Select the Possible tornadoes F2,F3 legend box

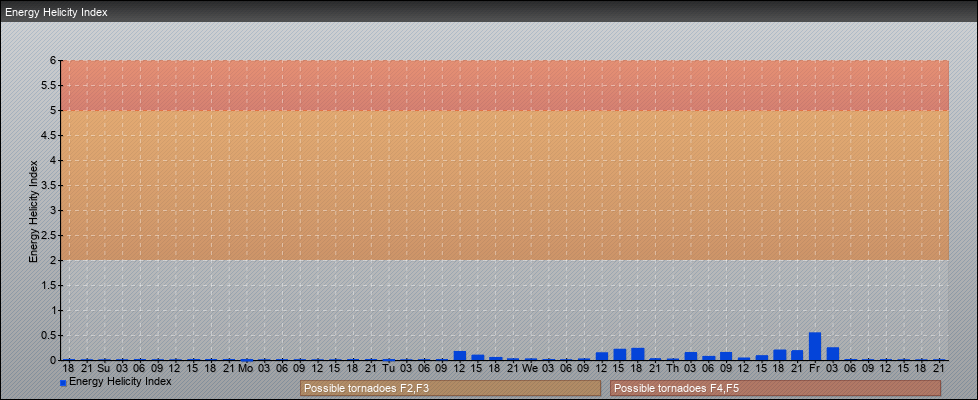pyautogui.click(x=450, y=388)
